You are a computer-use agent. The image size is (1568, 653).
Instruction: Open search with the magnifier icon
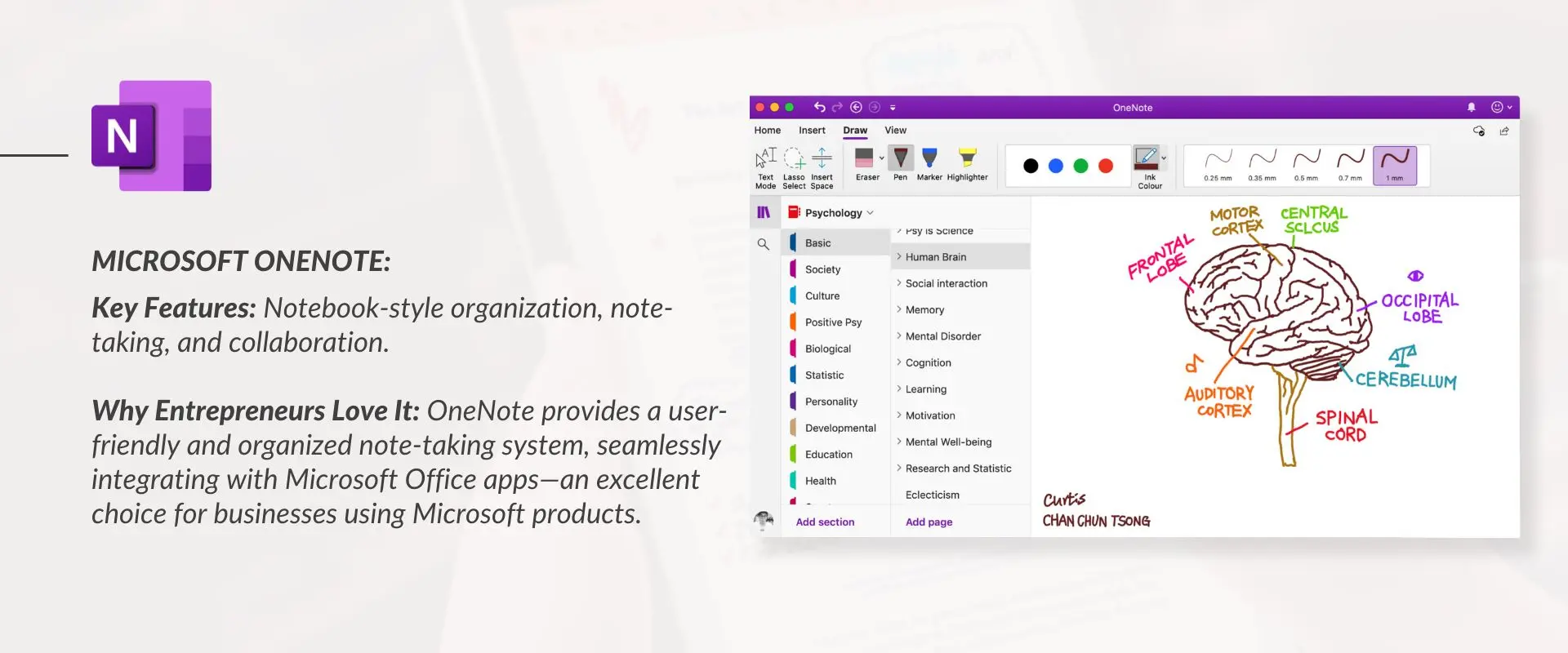763,244
